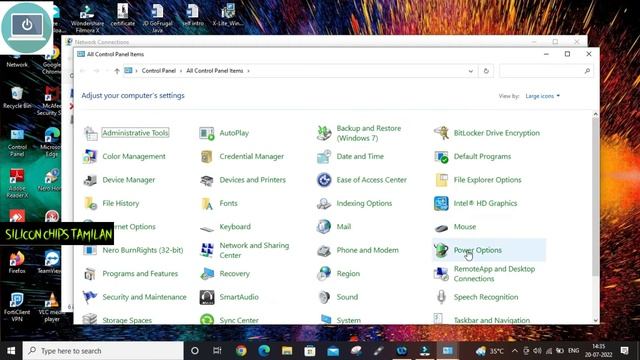
Task: Select FortiClient VPN desktop icon
Action: [x=17, y=307]
